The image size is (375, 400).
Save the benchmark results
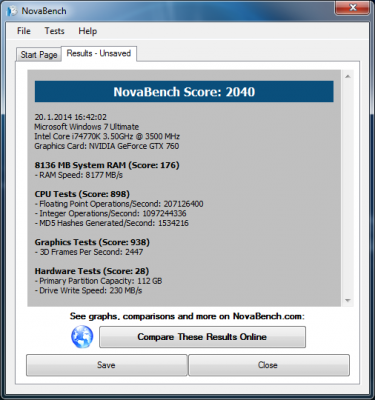tap(107, 365)
